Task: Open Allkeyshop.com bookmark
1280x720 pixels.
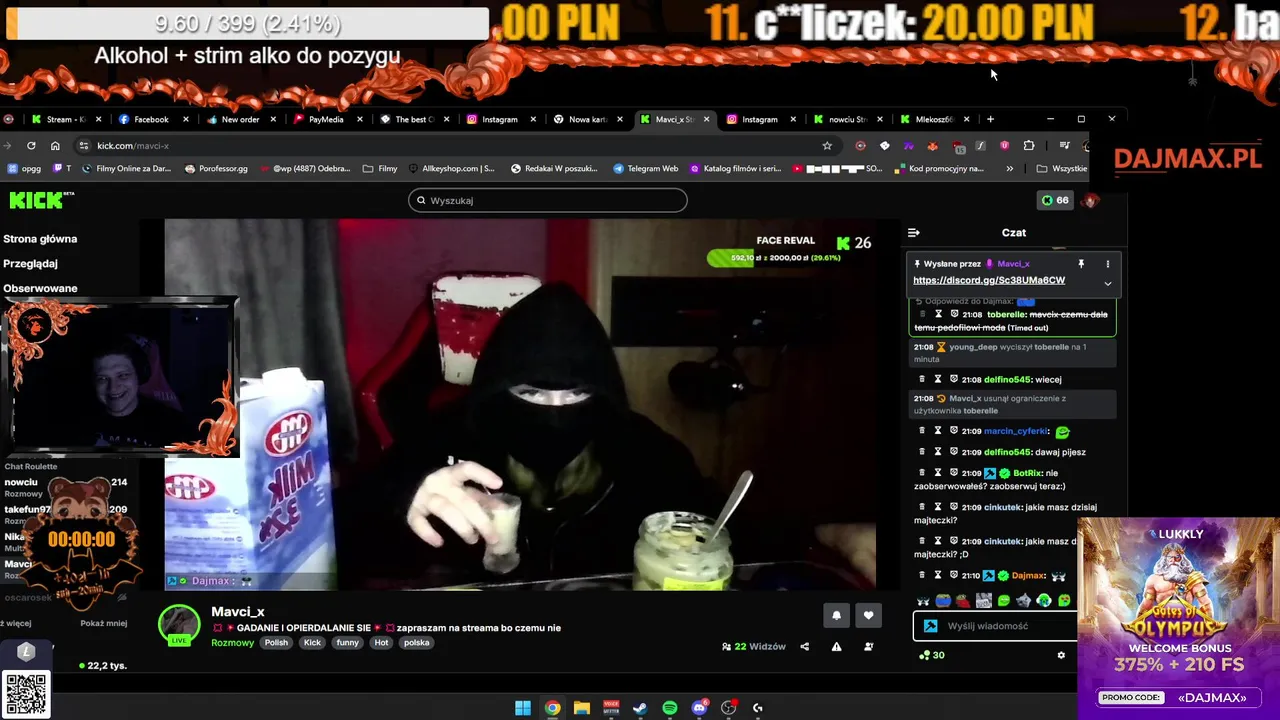Action: pyautogui.click(x=451, y=168)
